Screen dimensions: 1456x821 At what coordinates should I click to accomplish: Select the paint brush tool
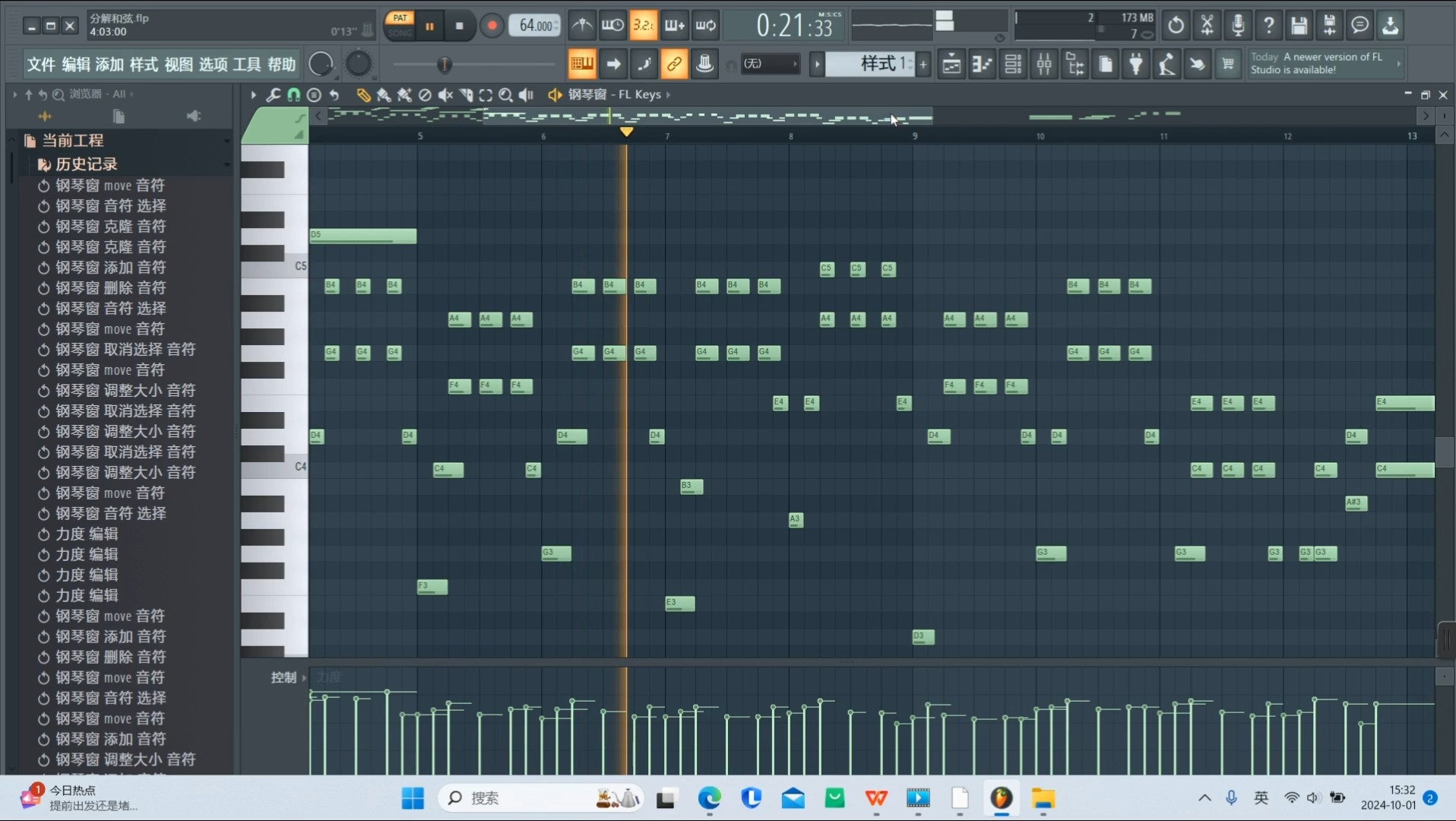(384, 95)
